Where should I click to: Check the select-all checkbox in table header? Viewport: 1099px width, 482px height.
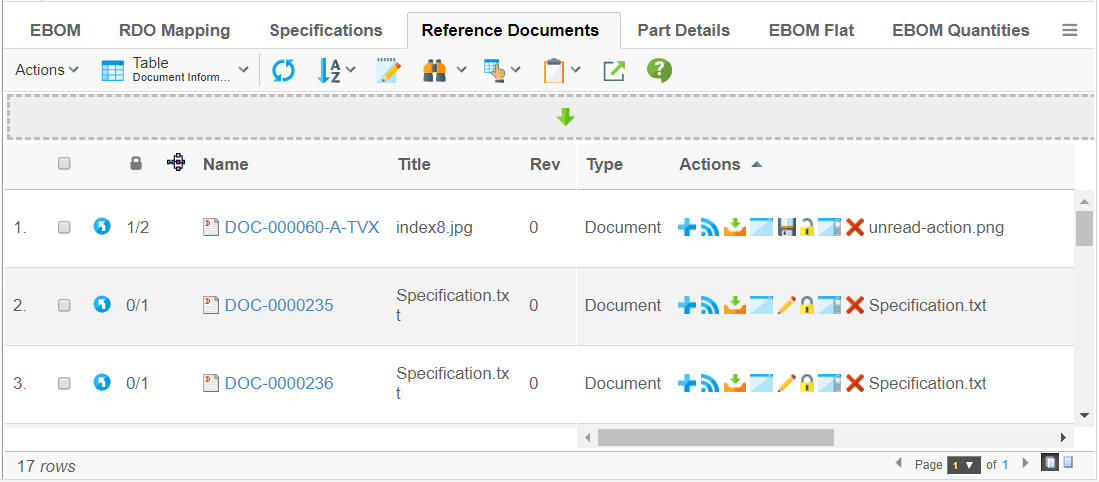tap(64, 164)
